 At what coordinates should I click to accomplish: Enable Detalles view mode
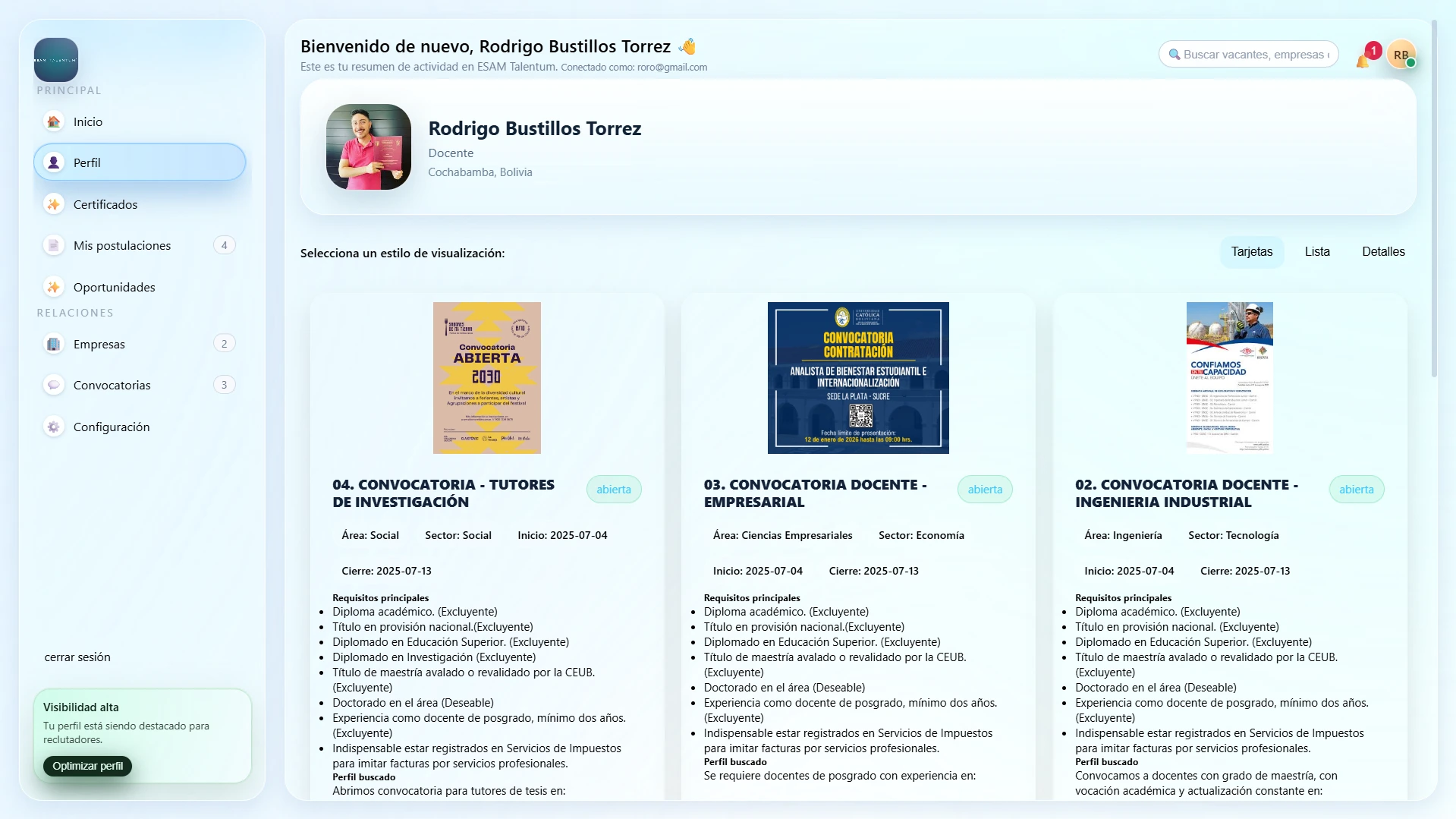(1383, 251)
